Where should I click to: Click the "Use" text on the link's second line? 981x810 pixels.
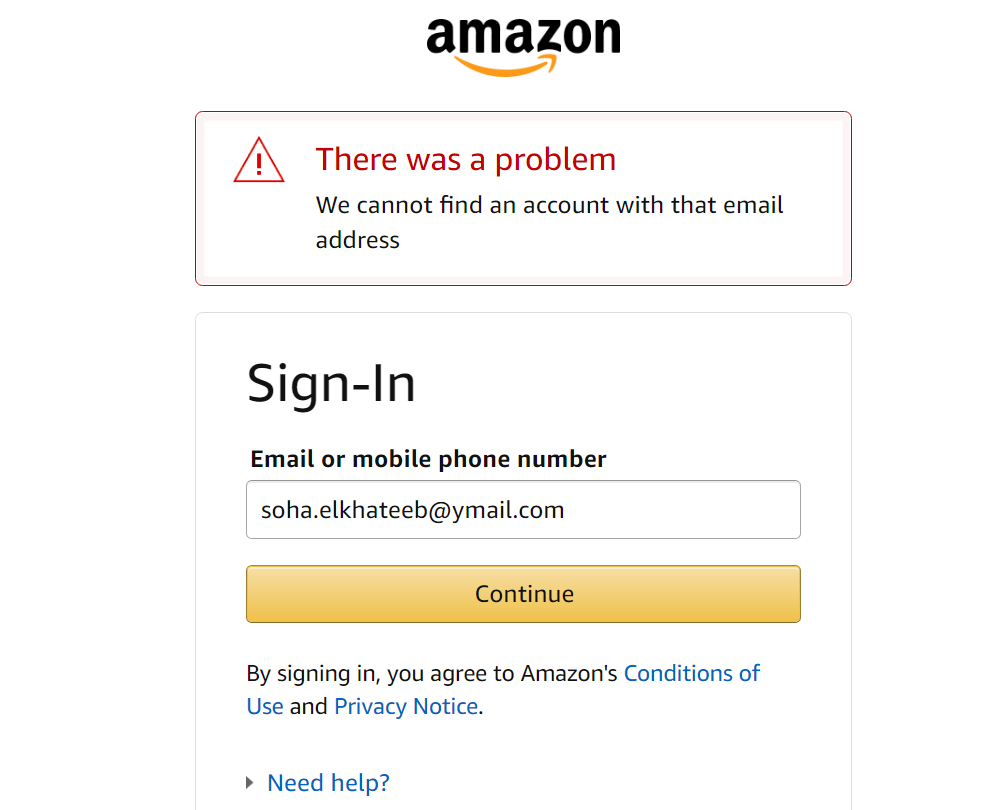coord(265,706)
